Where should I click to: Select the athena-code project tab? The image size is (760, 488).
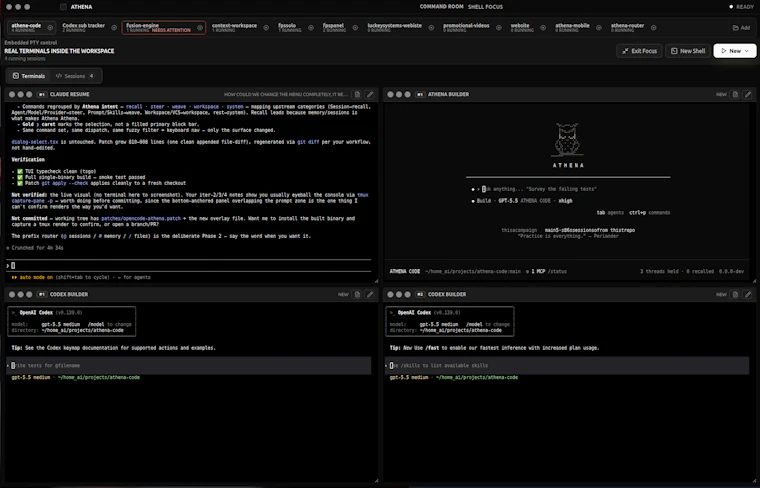[32, 28]
